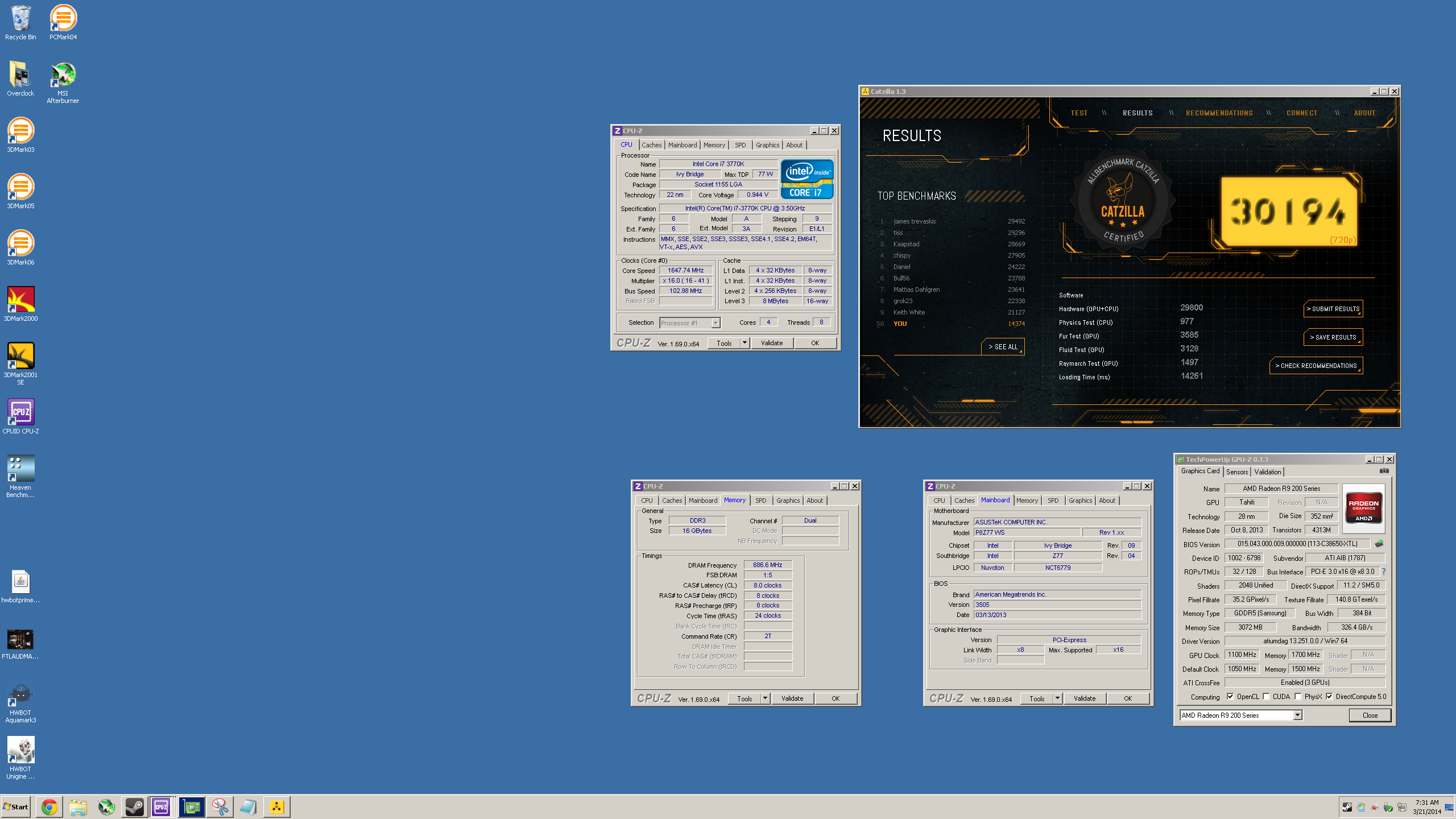Select the 3DMark2001 SE desktop icon
This screenshot has width=1456, height=819.
coord(20,364)
